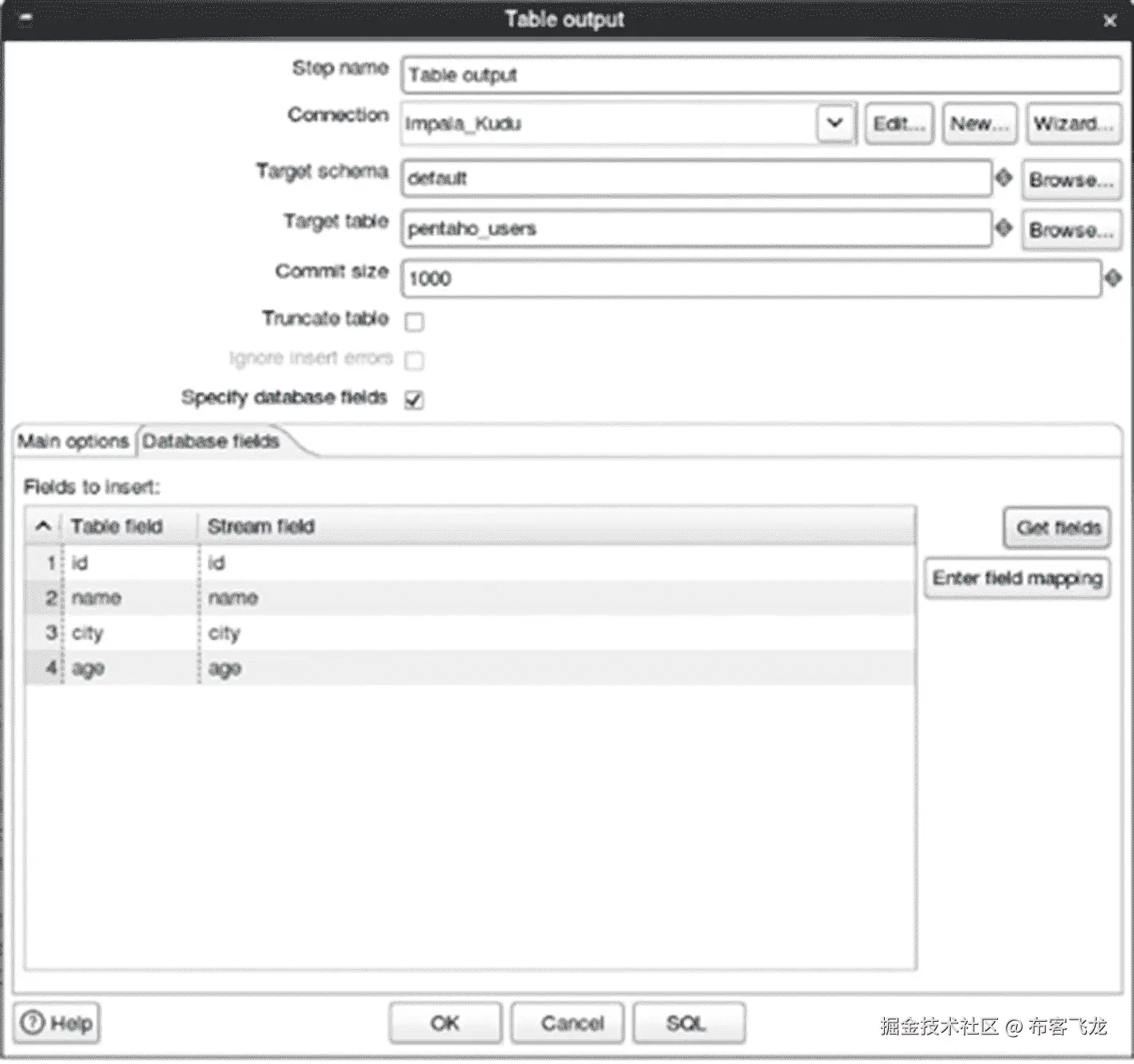Confirm with the OK button
The height and width of the screenshot is (1064, 1134).
pyautogui.click(x=446, y=1023)
